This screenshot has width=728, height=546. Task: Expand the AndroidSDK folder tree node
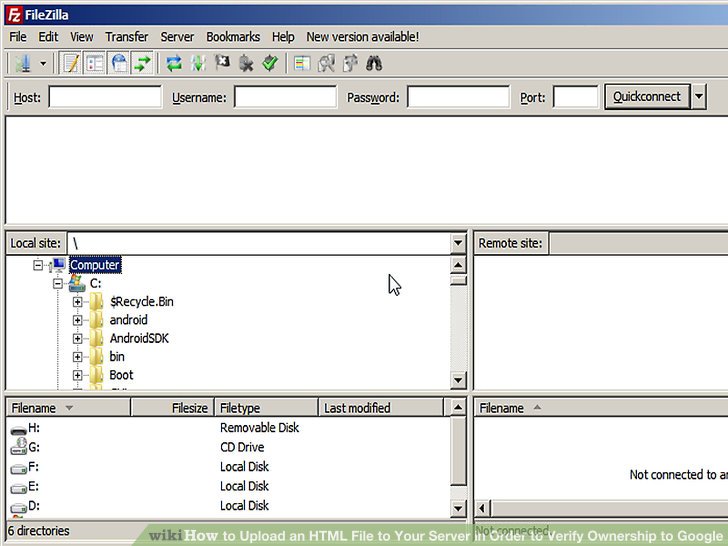pos(77,339)
